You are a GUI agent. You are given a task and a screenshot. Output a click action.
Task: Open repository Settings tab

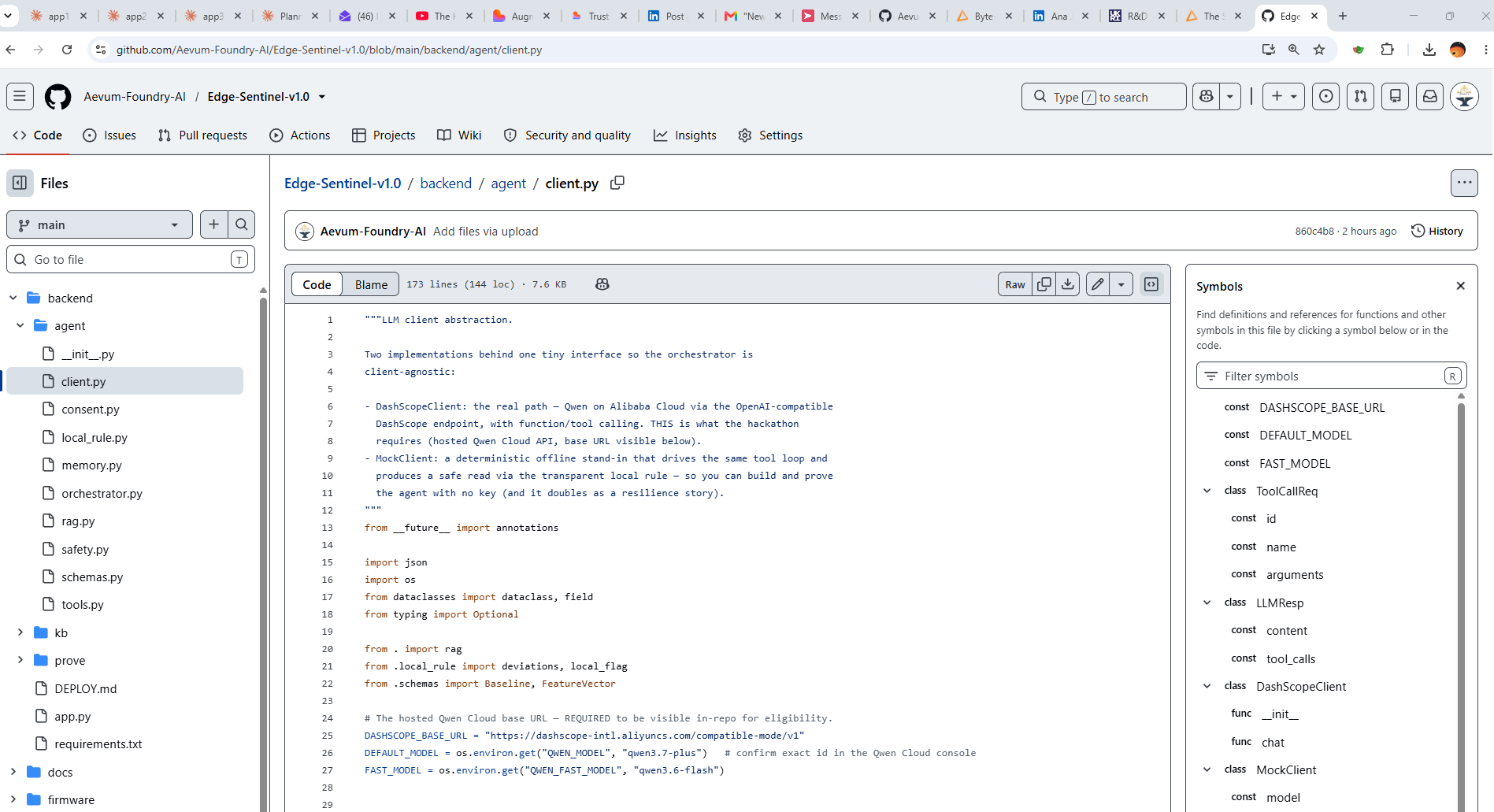coord(770,135)
